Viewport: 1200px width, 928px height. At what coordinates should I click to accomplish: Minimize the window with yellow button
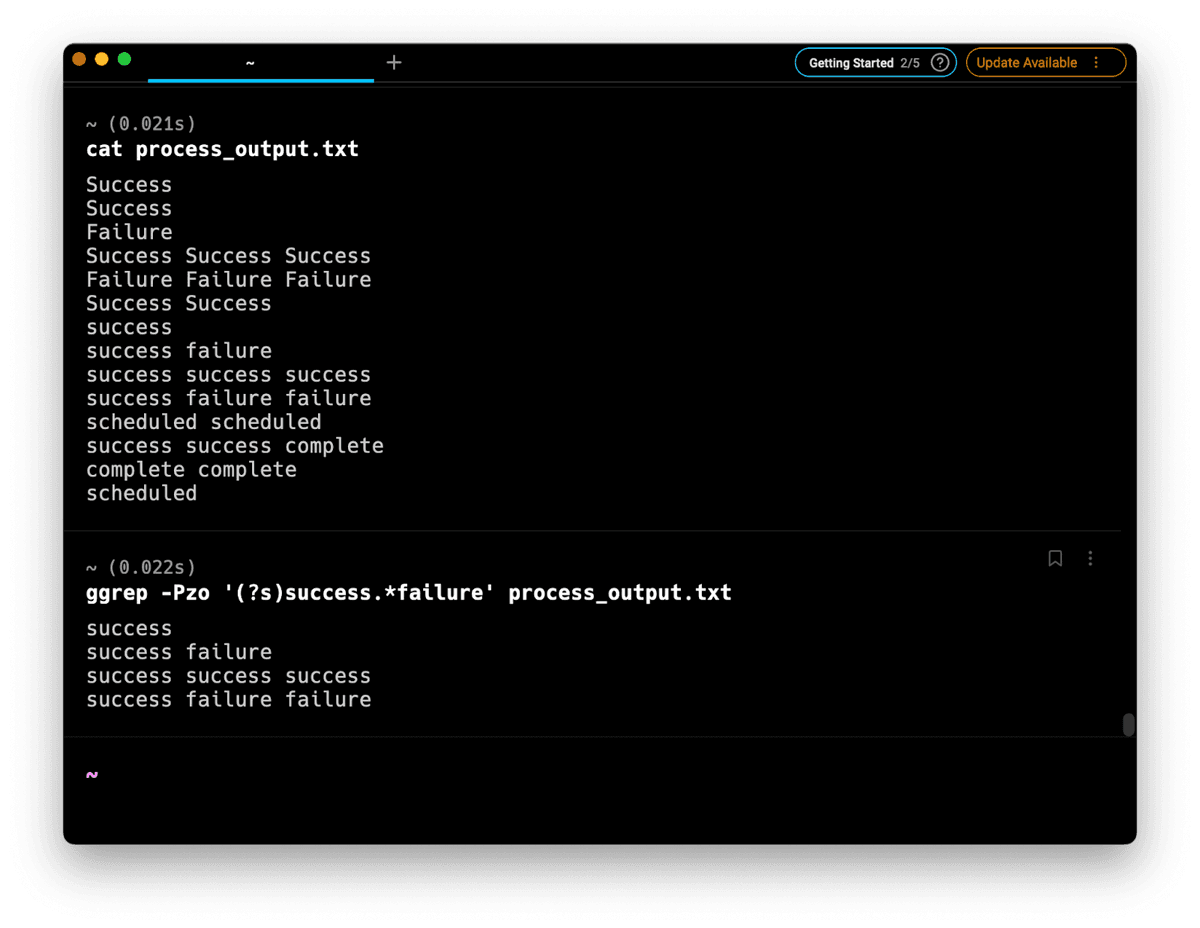(x=102, y=59)
